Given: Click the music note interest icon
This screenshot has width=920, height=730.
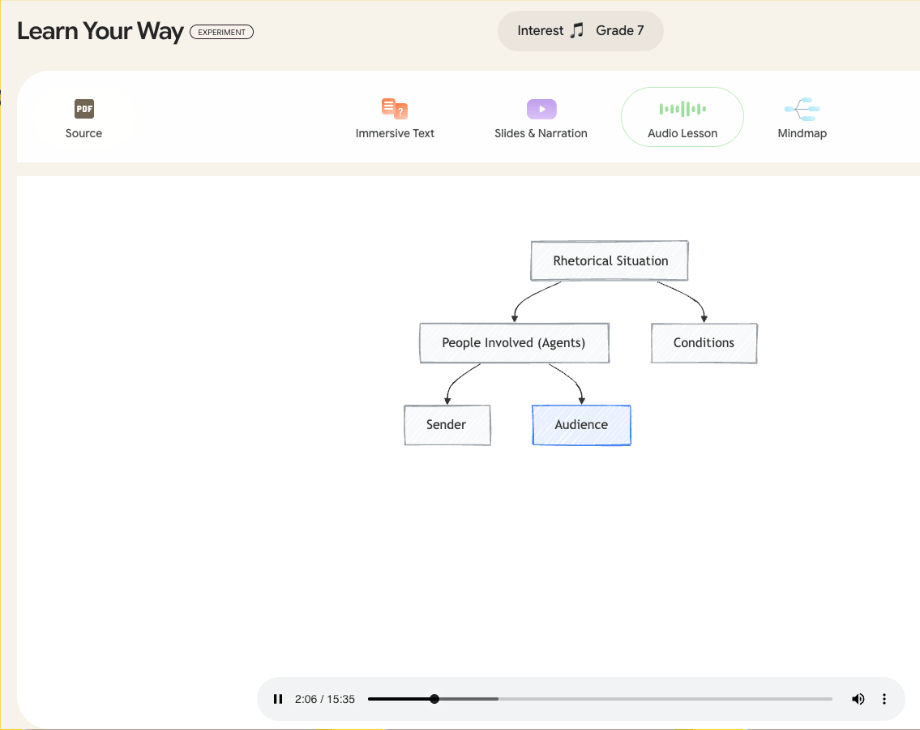Looking at the screenshot, I should [x=577, y=31].
